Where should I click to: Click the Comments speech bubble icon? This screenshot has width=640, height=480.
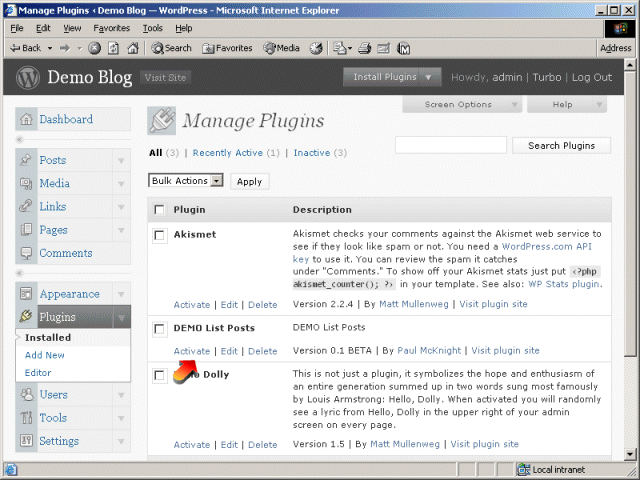click(26, 253)
